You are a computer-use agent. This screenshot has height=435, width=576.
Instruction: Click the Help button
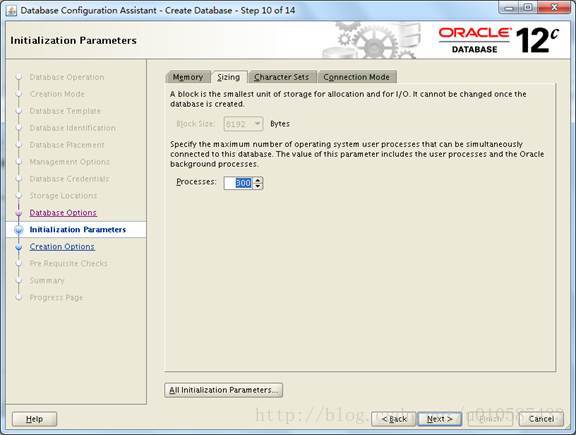[35, 419]
